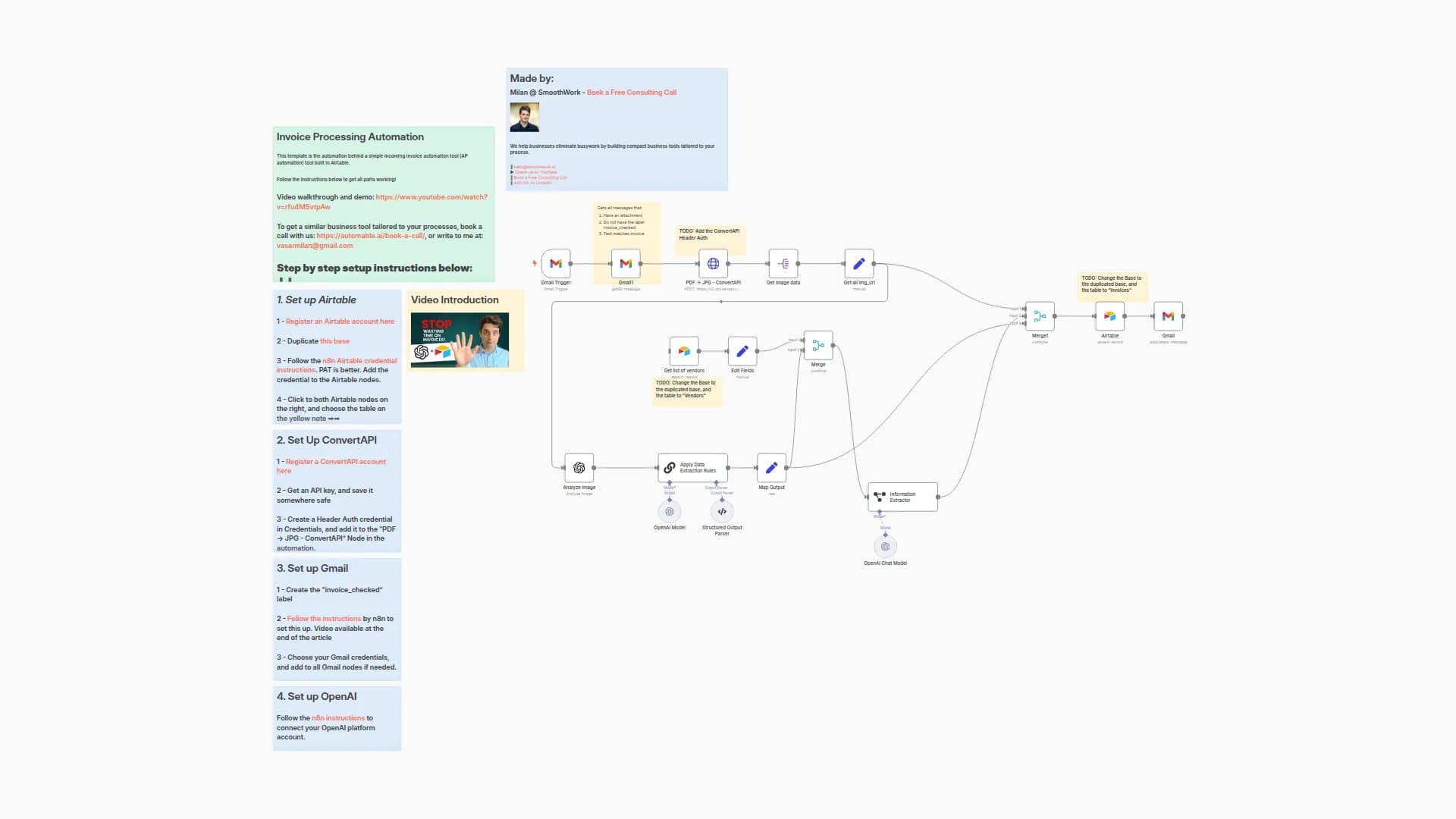Viewport: 1456px width, 819px height.
Task: Select the Information Extractor node
Action: (902, 497)
